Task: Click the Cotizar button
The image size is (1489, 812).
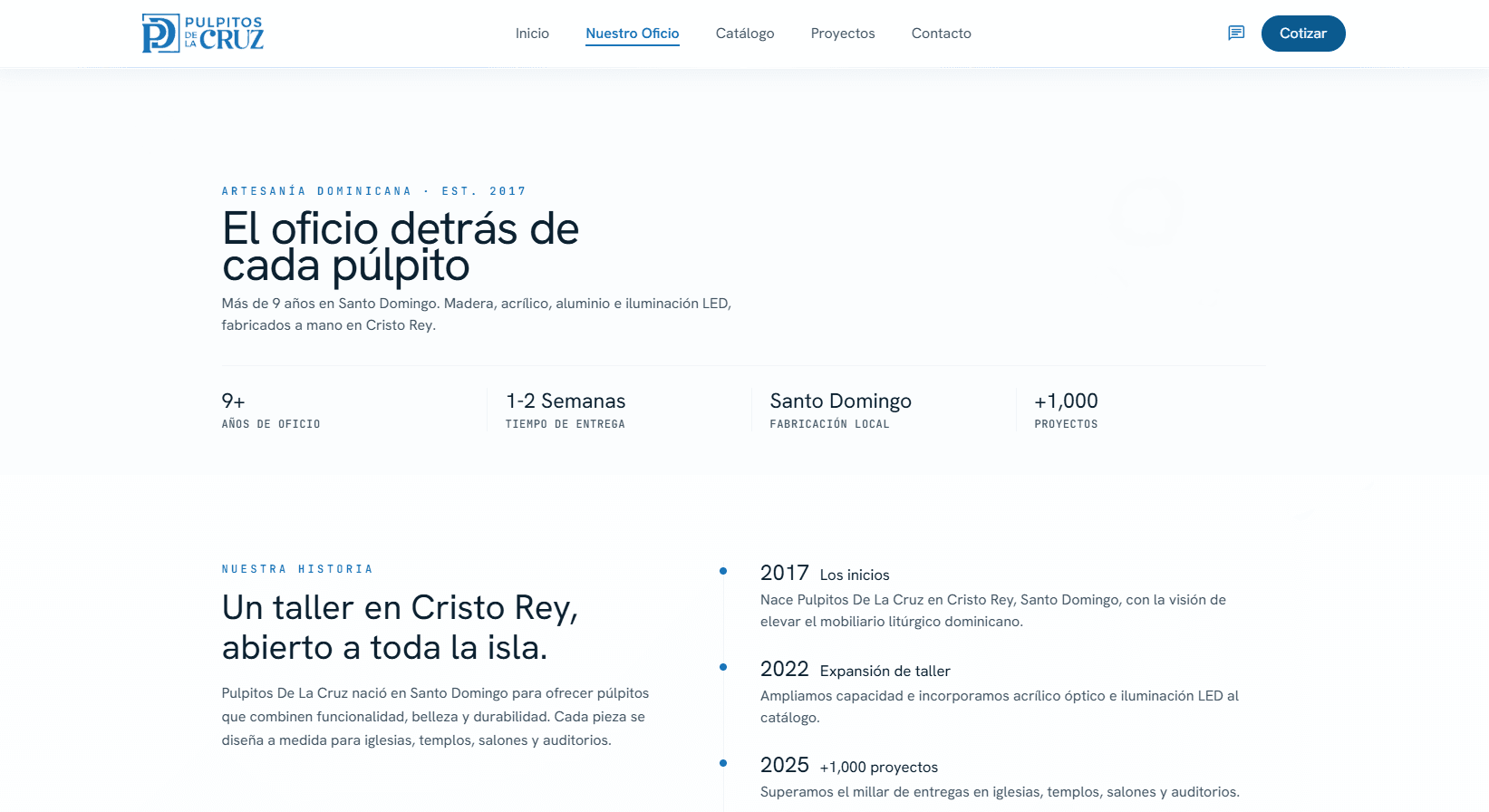Action: pyautogui.click(x=1303, y=34)
